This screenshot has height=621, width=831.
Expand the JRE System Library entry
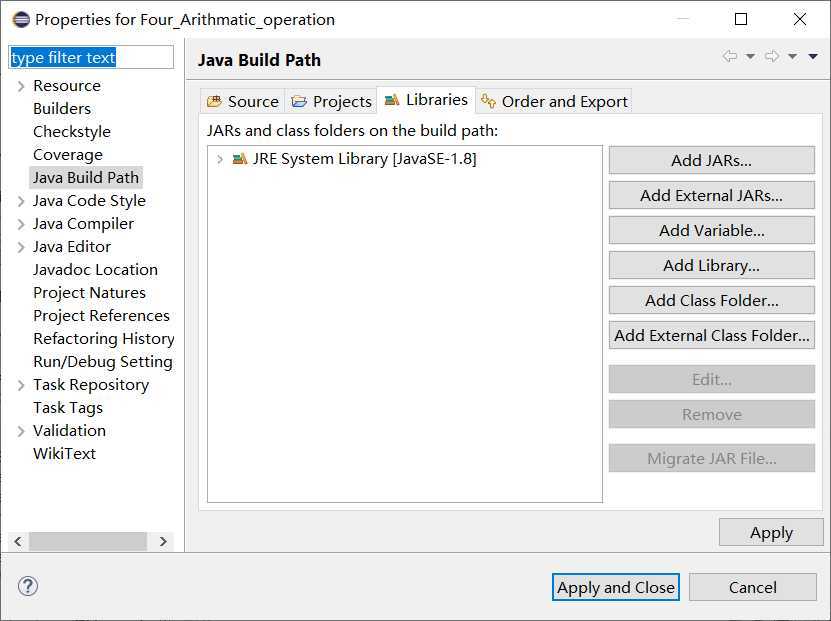220,159
